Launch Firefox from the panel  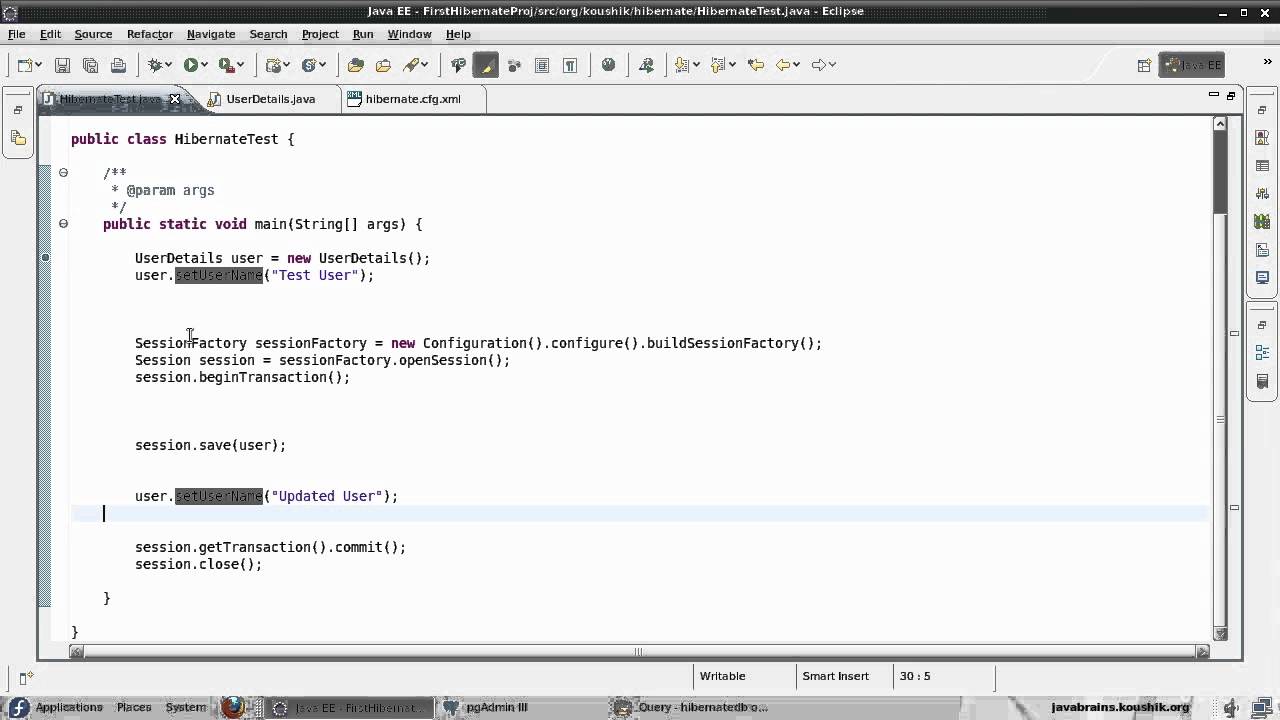coord(233,707)
